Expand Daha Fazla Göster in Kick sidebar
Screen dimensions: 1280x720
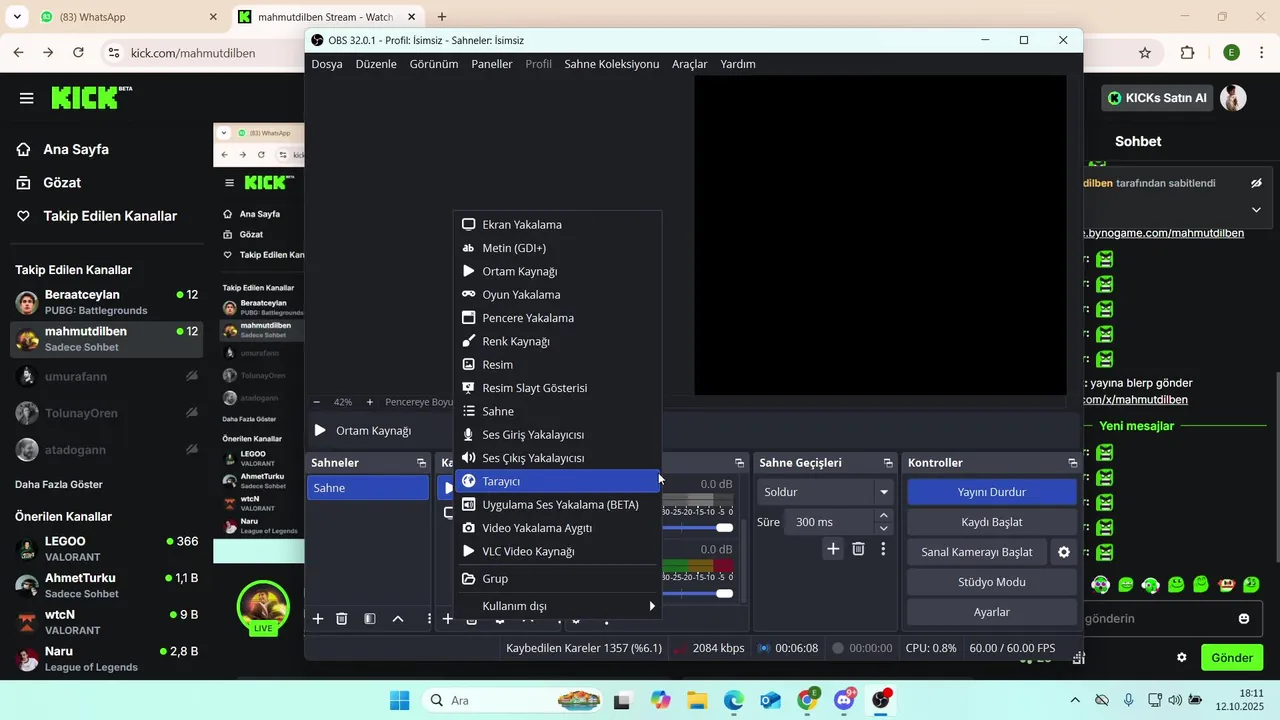click(59, 484)
